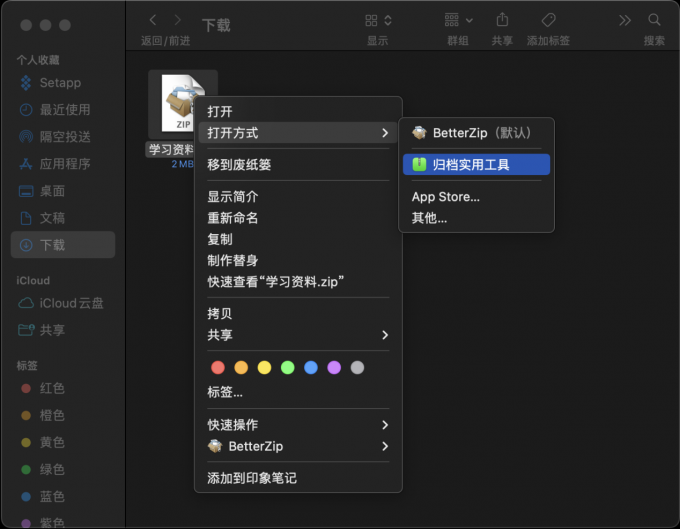Open the iCloud 共享 folder in sidebar

click(63, 330)
